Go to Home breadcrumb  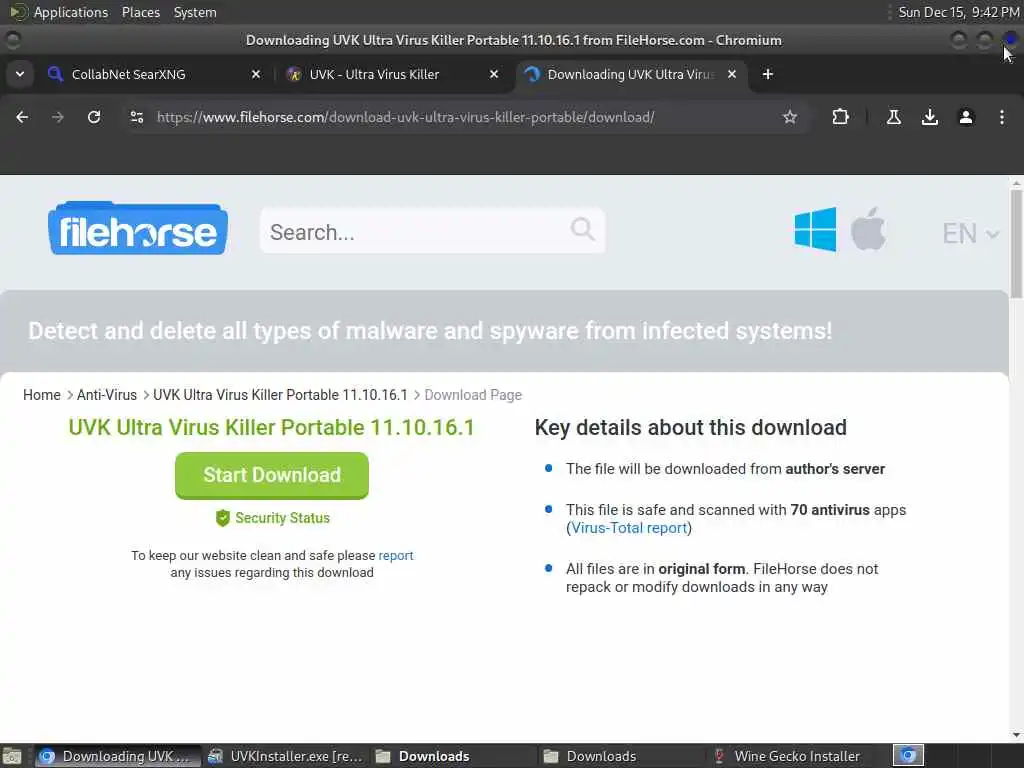tap(42, 395)
